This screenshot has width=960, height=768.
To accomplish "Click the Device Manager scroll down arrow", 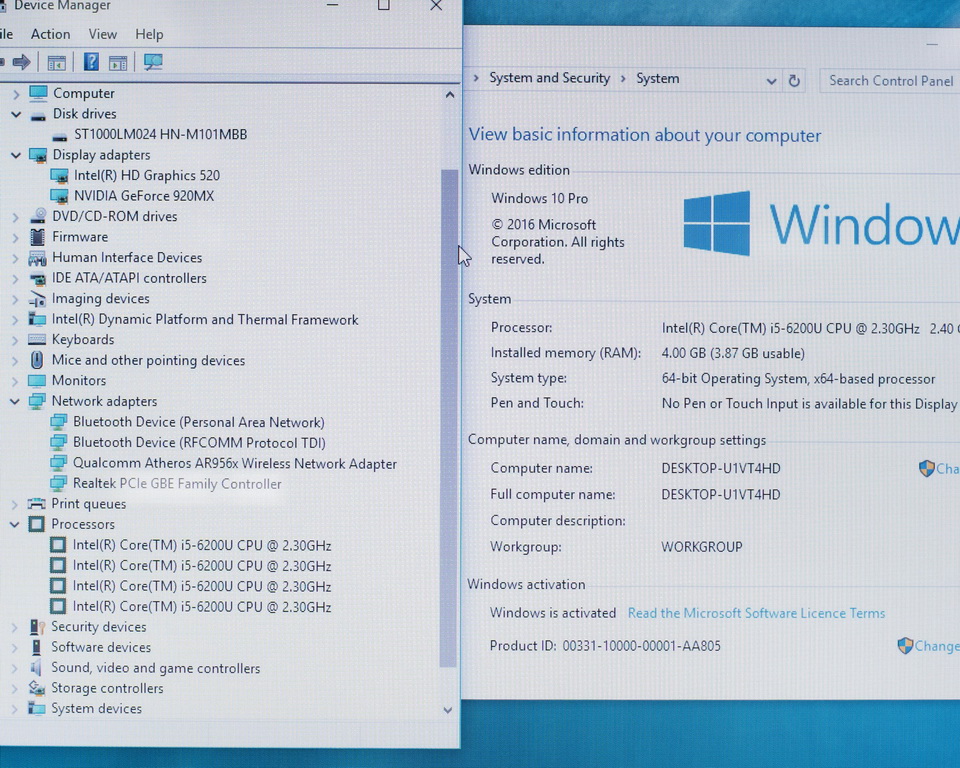I will point(448,710).
